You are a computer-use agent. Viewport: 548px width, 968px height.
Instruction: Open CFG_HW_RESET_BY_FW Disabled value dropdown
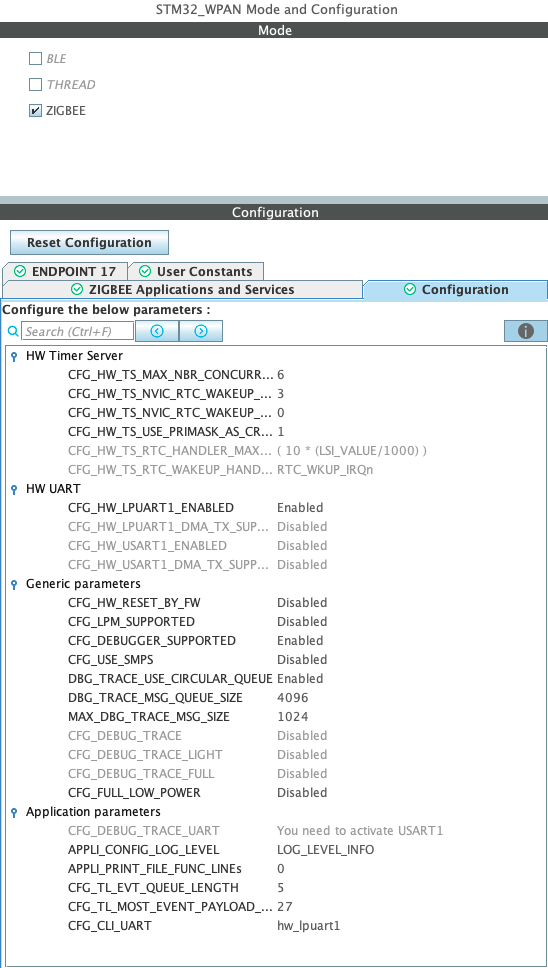point(302,603)
